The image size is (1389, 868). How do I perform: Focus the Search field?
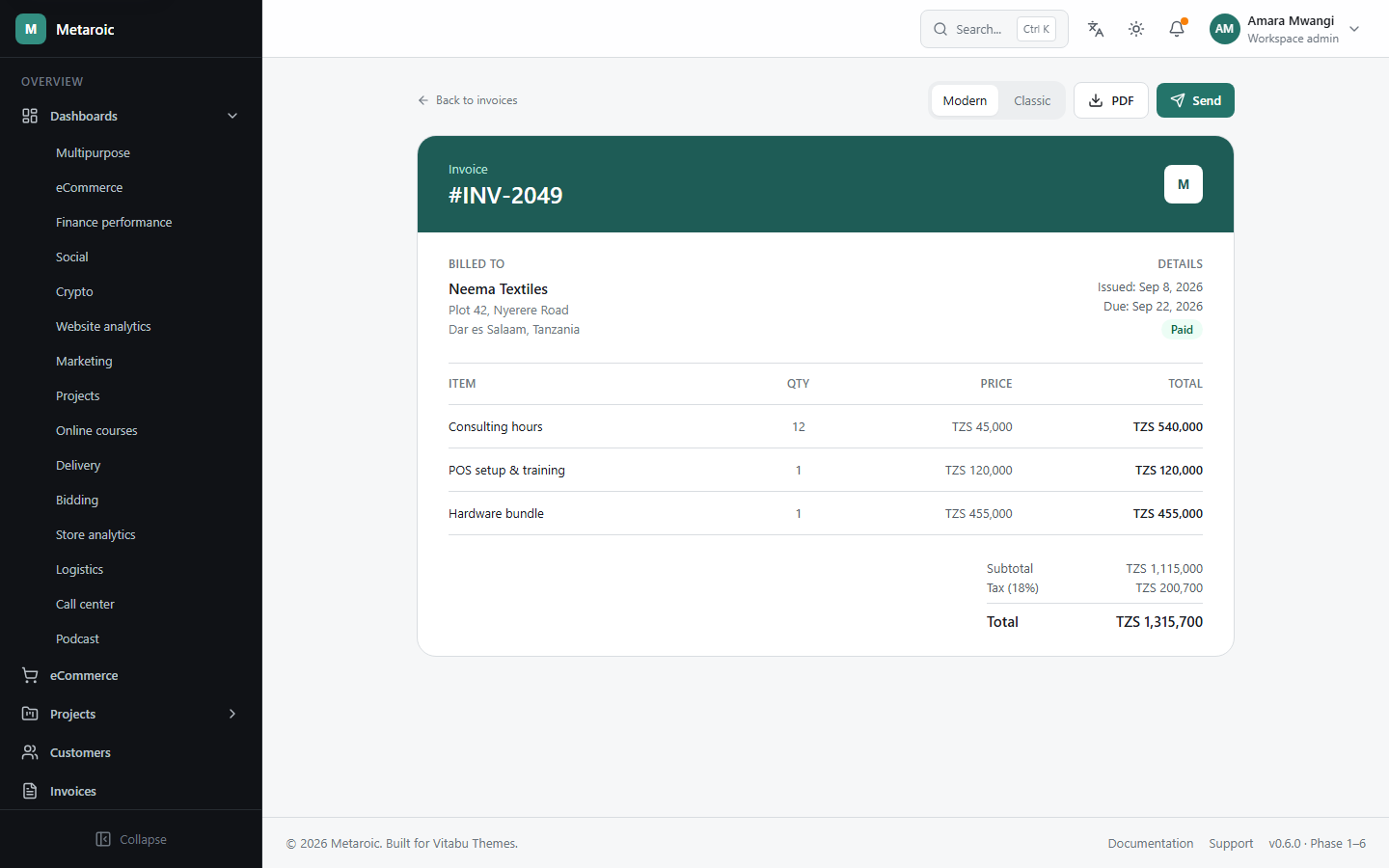(x=994, y=29)
